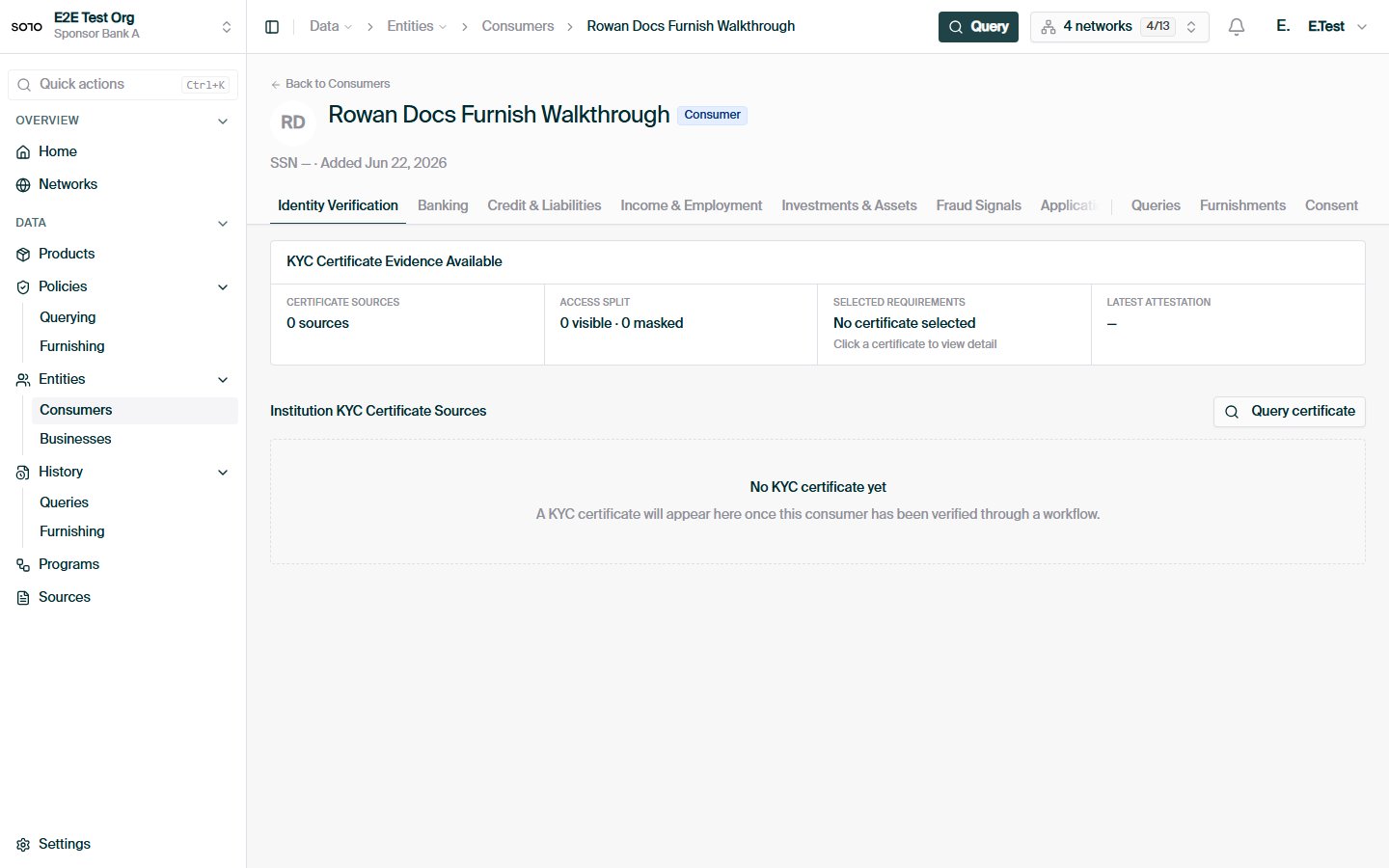Click the Products box icon
This screenshot has width=1389, height=868.
point(23,255)
